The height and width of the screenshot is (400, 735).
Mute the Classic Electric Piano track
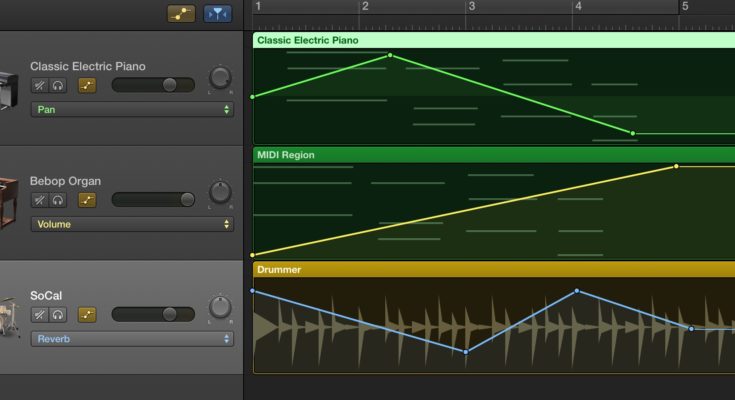(39, 86)
